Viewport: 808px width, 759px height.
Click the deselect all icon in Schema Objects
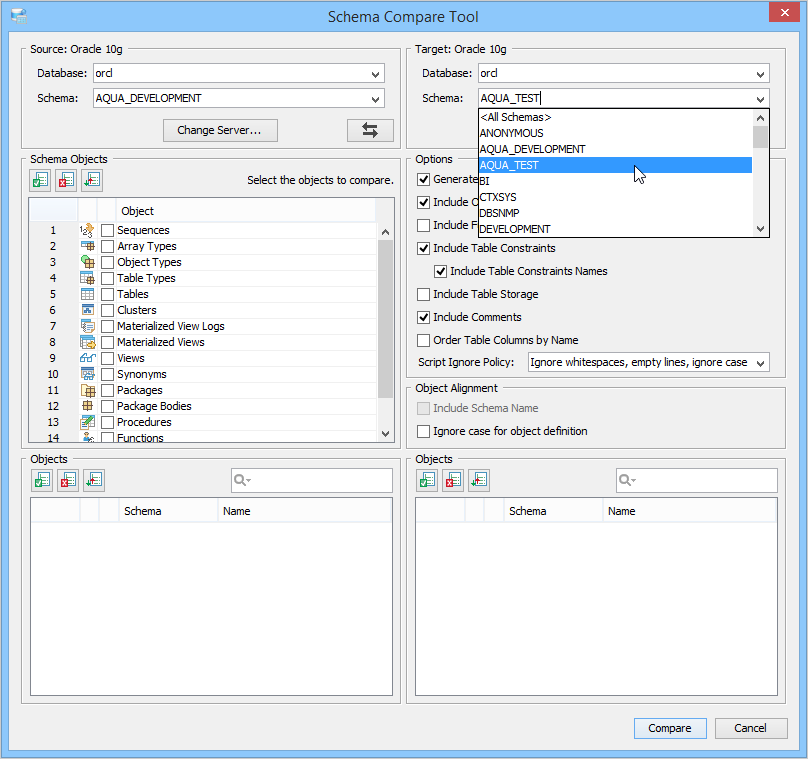tap(66, 180)
